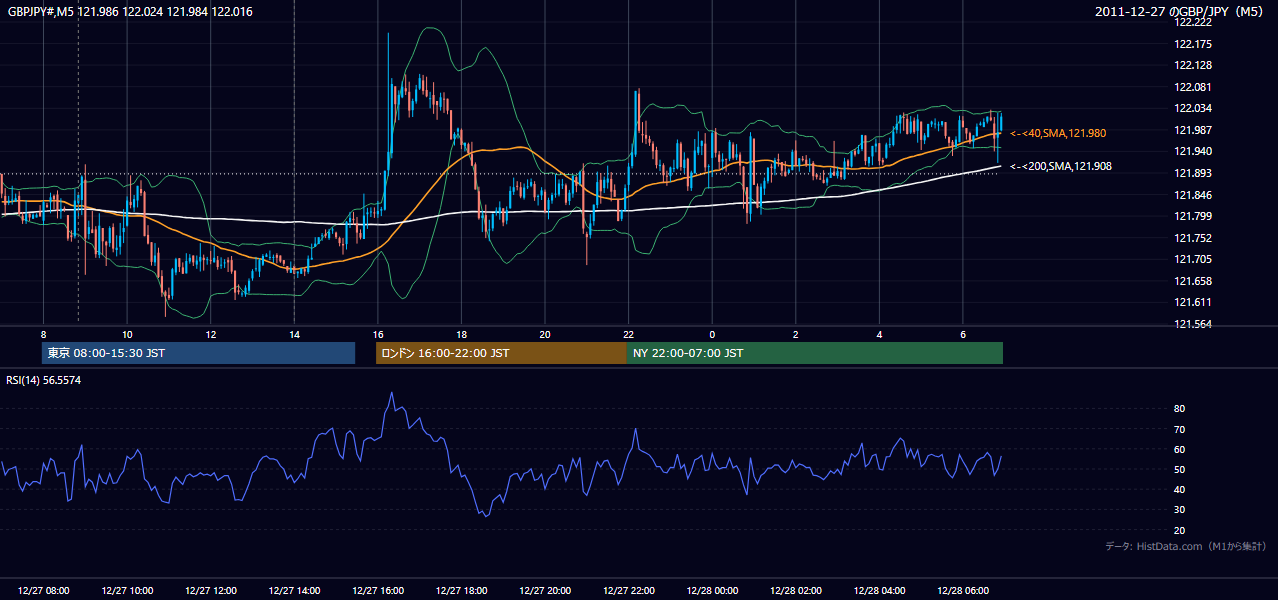Select the hour label 2 under price chart
Screen dimensions: 1278x600
(795, 333)
